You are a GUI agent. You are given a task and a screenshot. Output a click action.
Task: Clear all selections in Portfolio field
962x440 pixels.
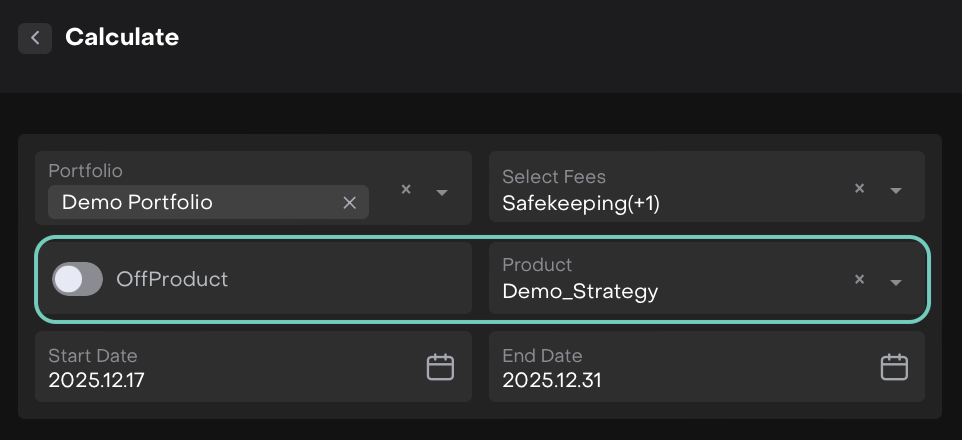(x=406, y=189)
